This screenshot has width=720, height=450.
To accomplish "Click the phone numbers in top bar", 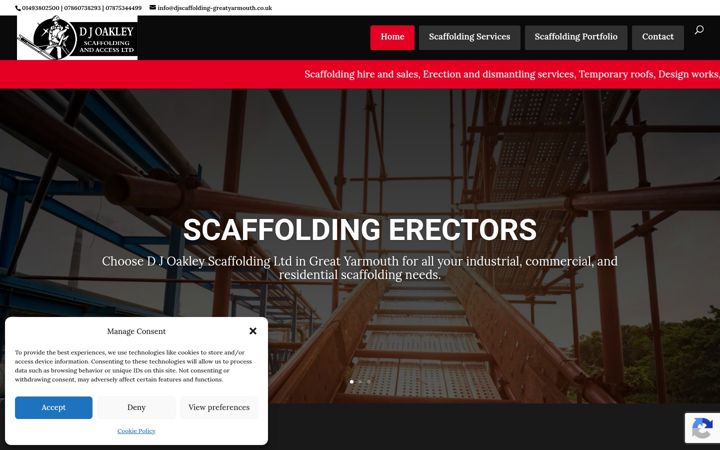I will [82, 8].
